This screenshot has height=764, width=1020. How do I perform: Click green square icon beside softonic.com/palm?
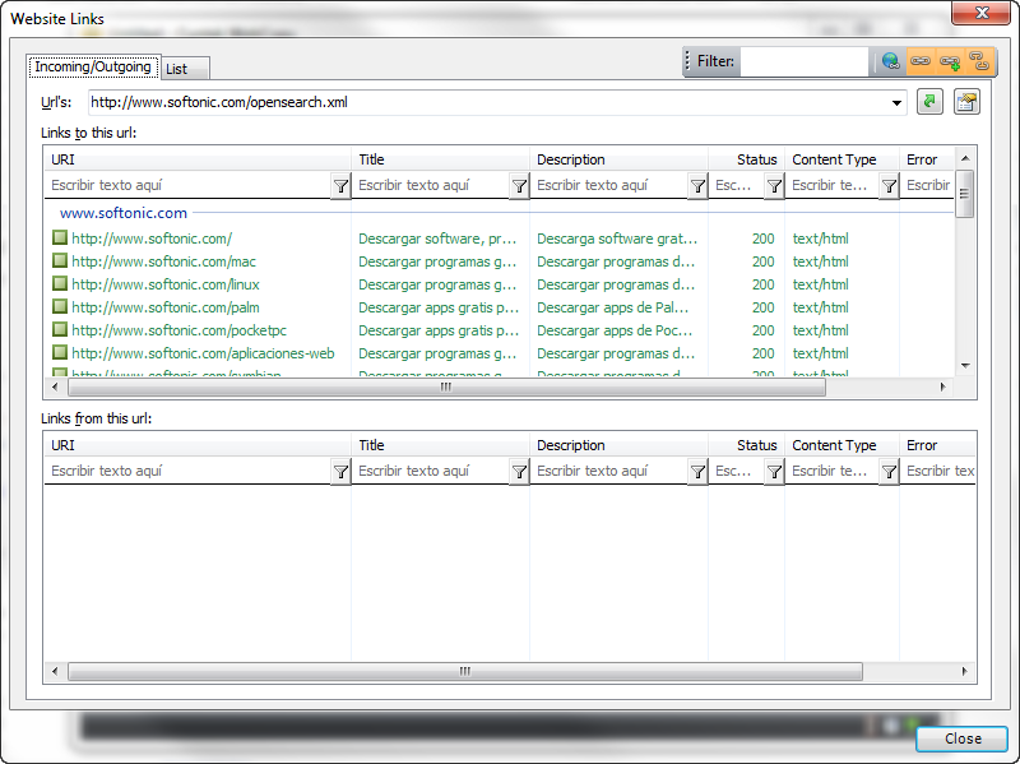[60, 307]
